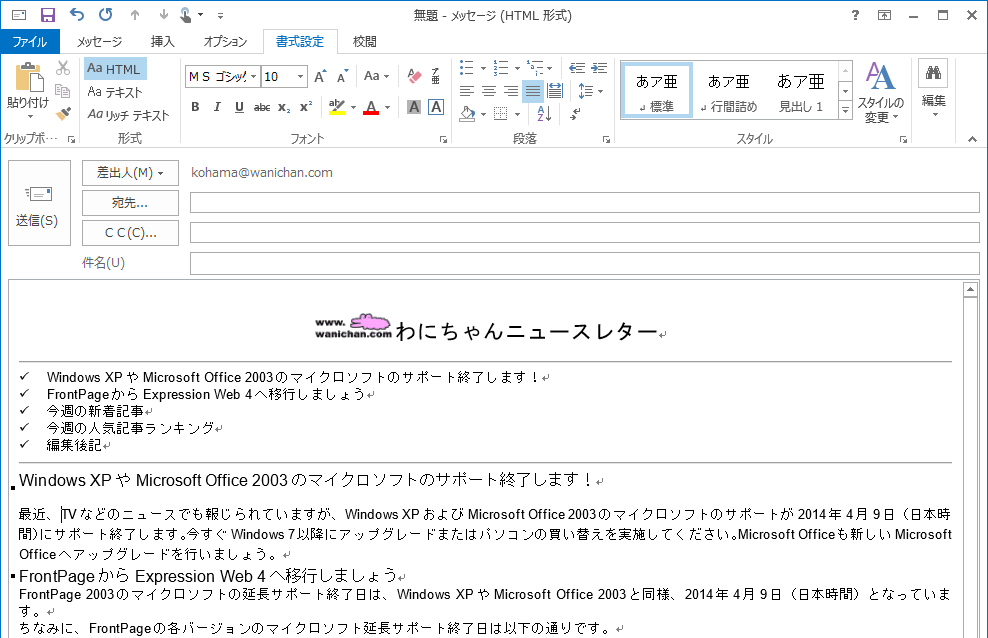The width and height of the screenshot is (988, 638).
Task: Toggle Justify alignment
Action: pos(533,91)
